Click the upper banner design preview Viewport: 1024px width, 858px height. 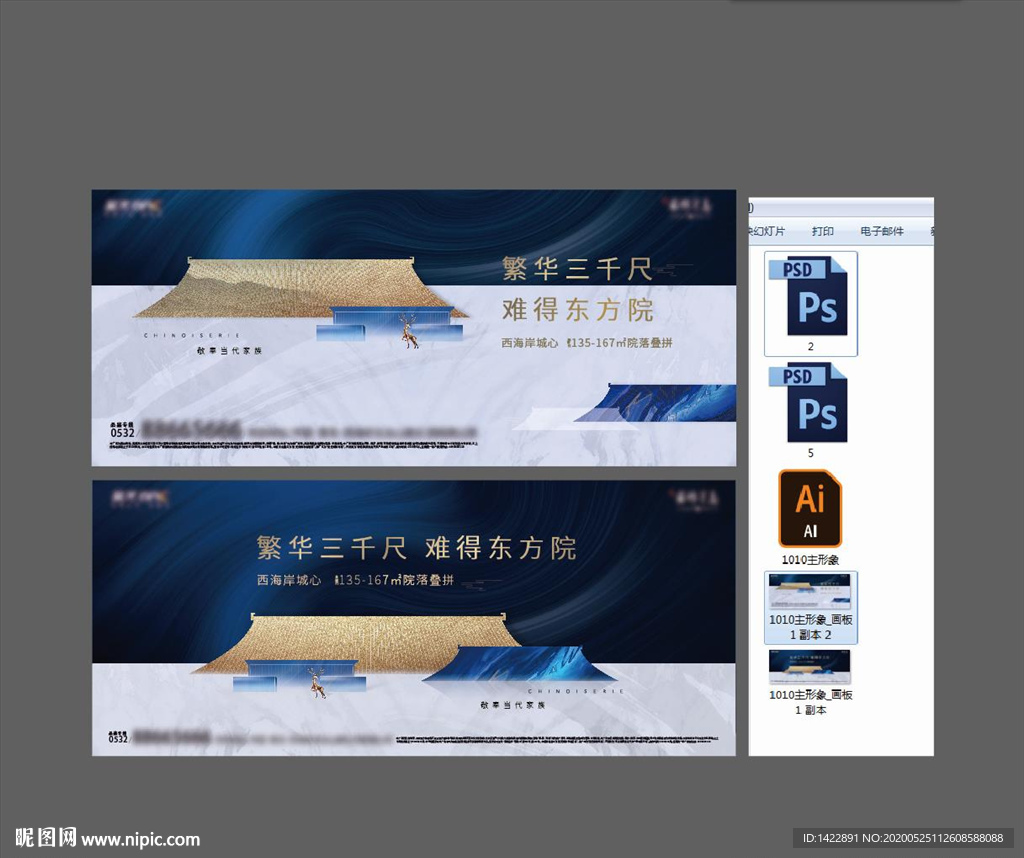coord(414,328)
